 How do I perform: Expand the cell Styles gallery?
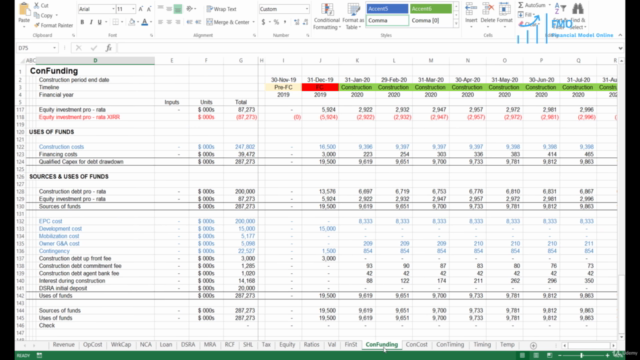[456, 24]
